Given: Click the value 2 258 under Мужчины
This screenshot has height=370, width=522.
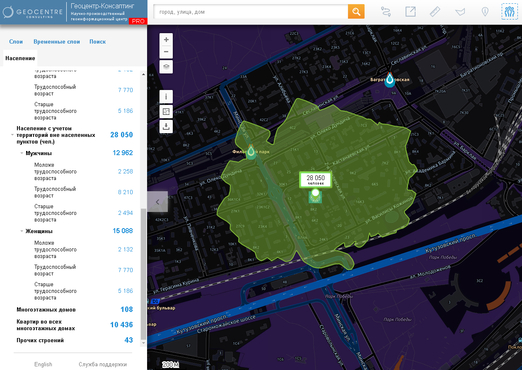Looking at the screenshot, I should click(125, 171).
